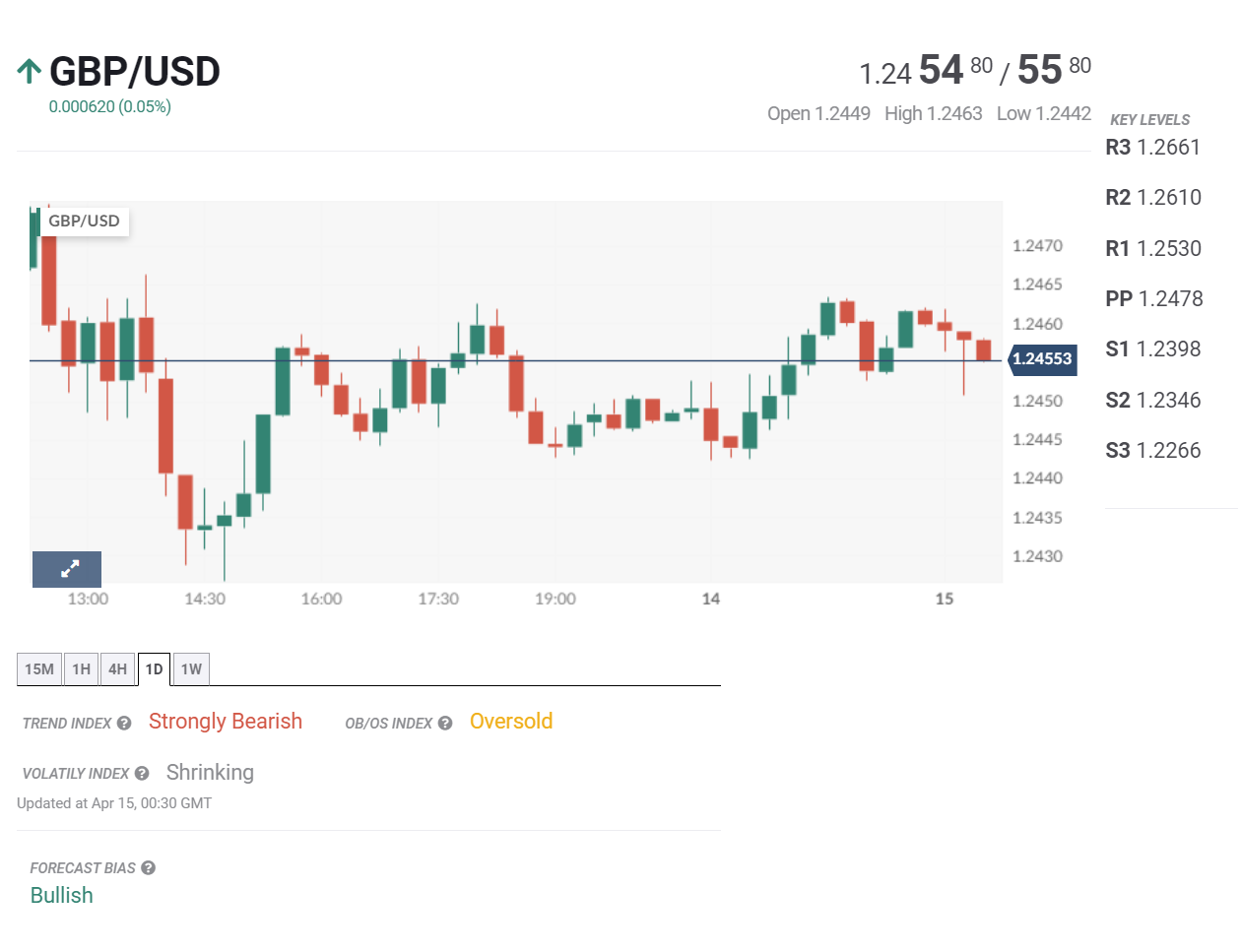Reselect the active 1D timeframe
Screen dimensions: 1241x952
click(153, 668)
